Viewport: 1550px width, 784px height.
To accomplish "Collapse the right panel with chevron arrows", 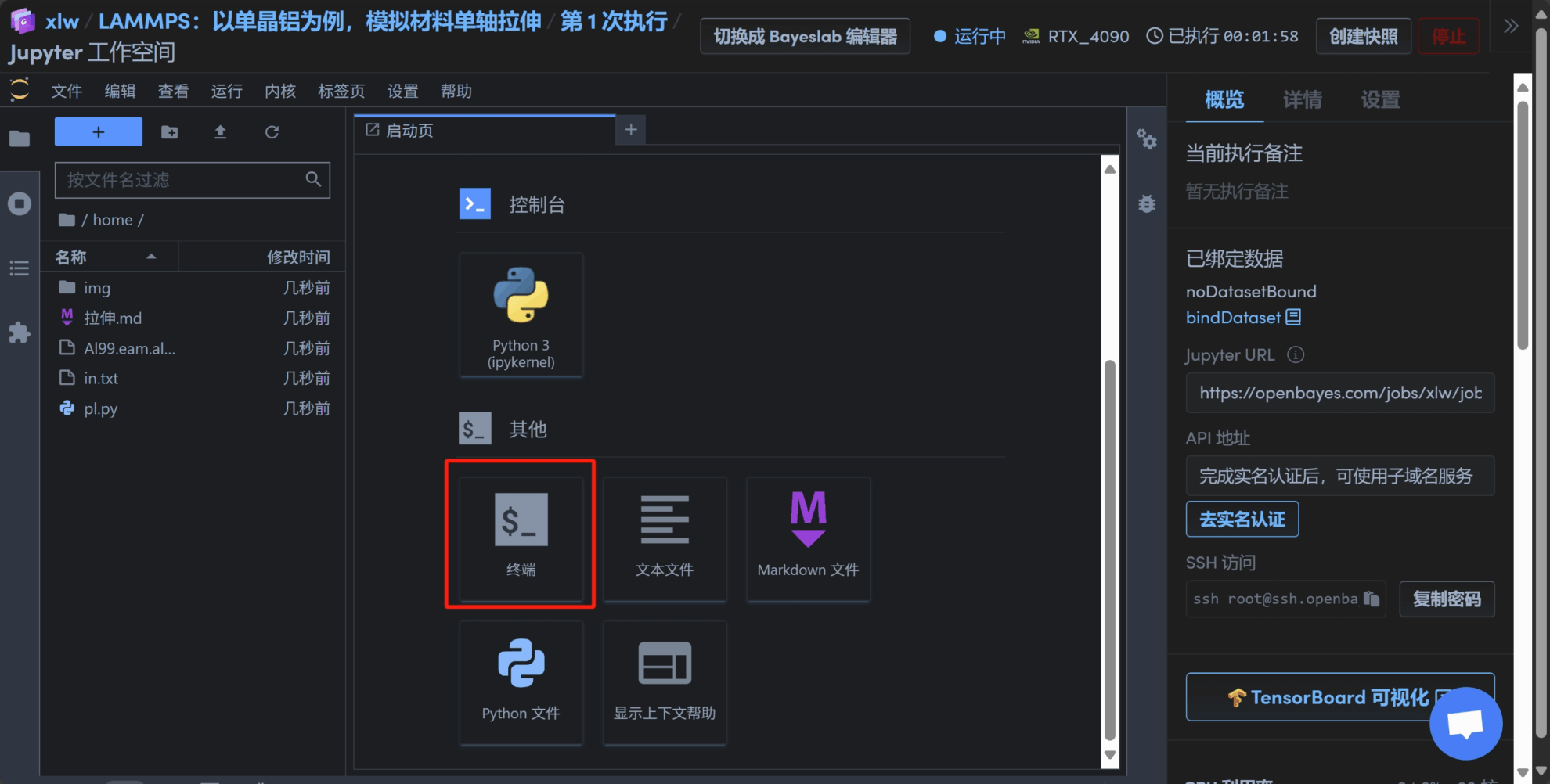I will point(1511,26).
